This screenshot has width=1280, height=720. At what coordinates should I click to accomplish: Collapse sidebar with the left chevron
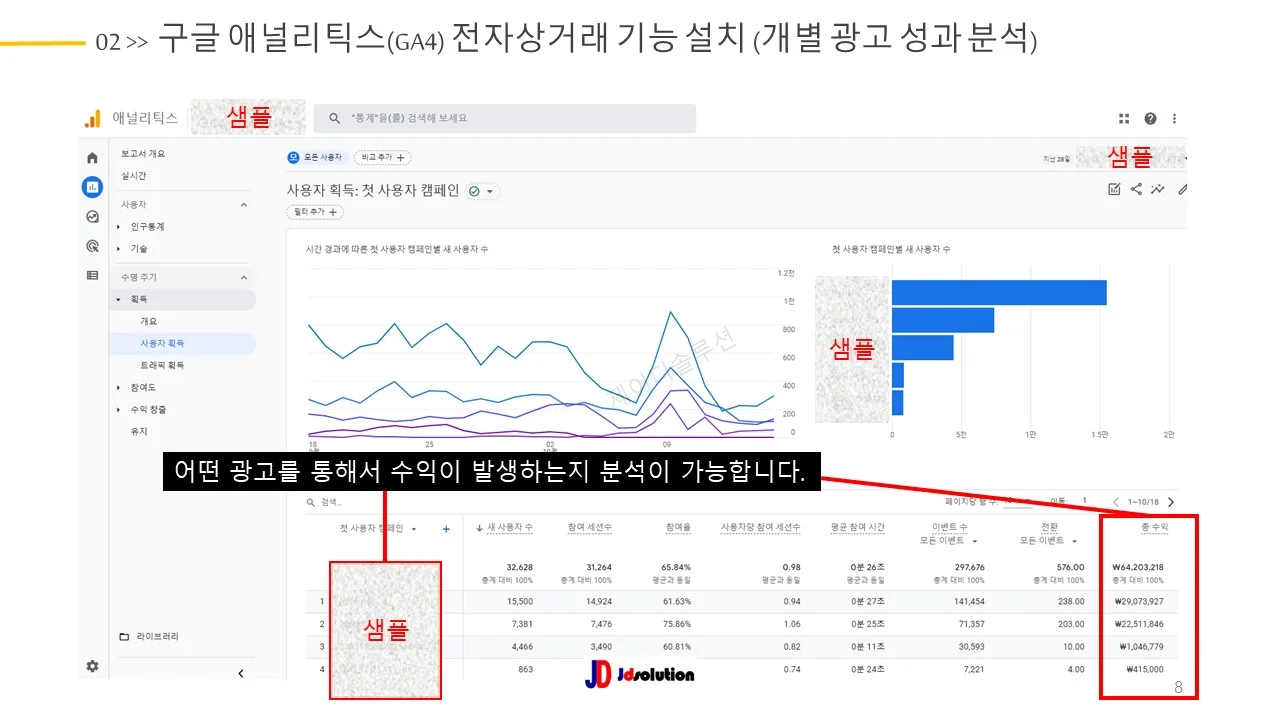tap(241, 674)
